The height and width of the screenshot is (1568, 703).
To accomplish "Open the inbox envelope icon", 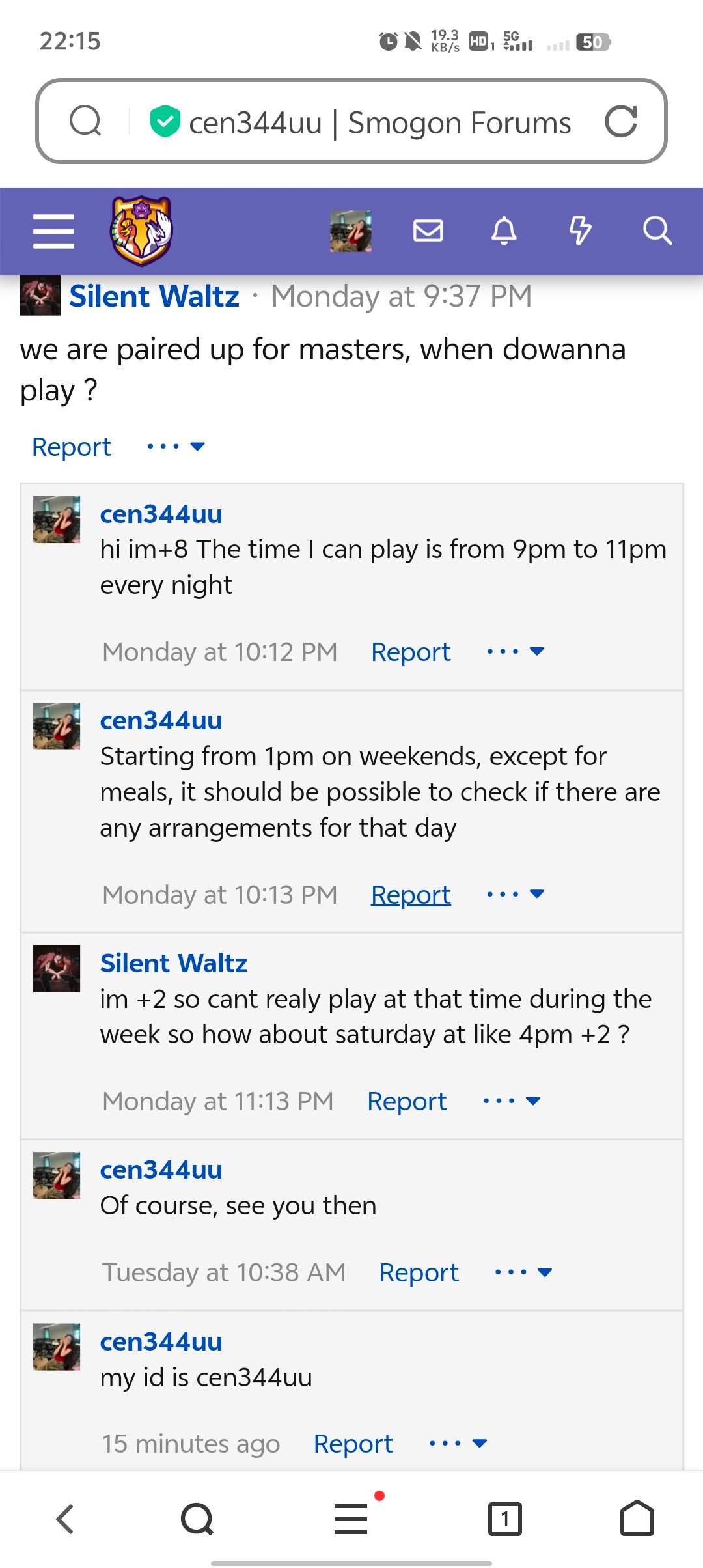I will [x=428, y=231].
